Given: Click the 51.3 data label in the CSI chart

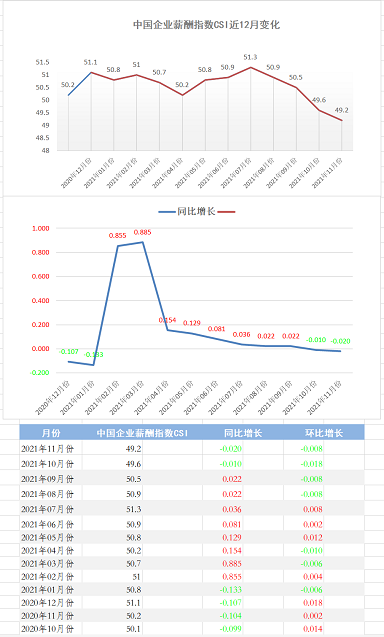Looking at the screenshot, I should pos(250,57).
